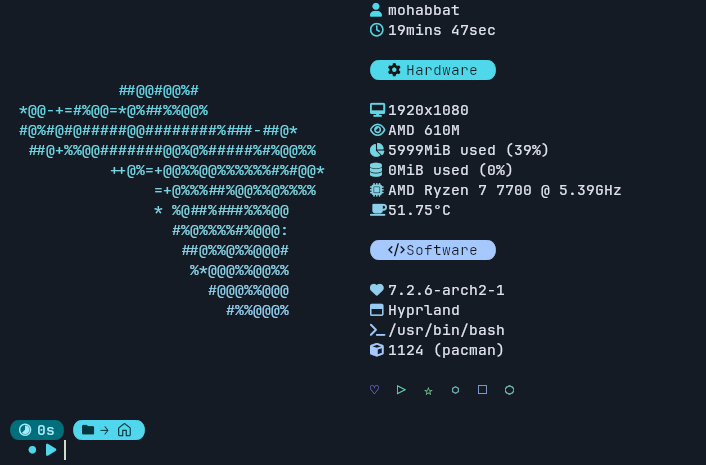Image resolution: width=706 pixels, height=465 pixels.
Task: Click the green play triangle outline glyph
Action: (x=401, y=389)
